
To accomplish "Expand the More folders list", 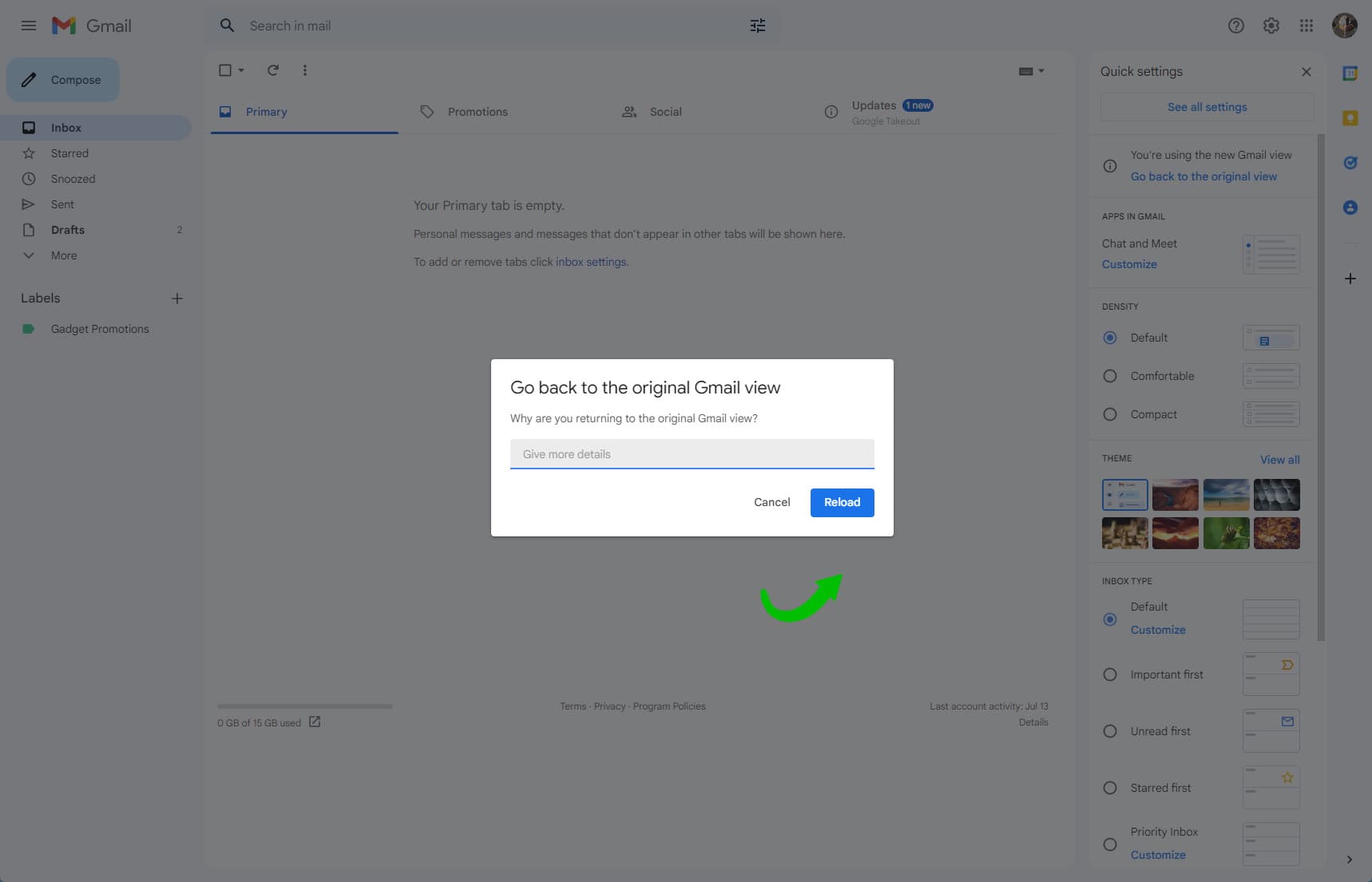I will (x=64, y=255).
